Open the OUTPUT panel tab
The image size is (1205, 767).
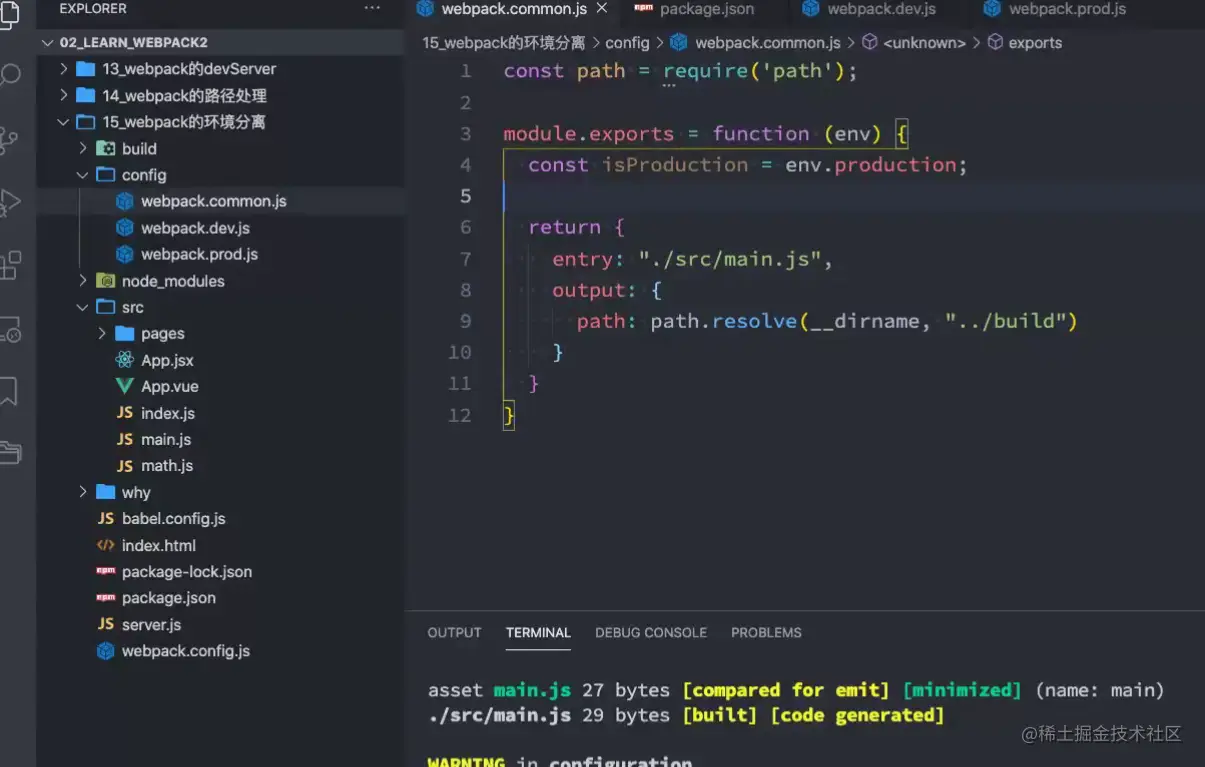[454, 632]
